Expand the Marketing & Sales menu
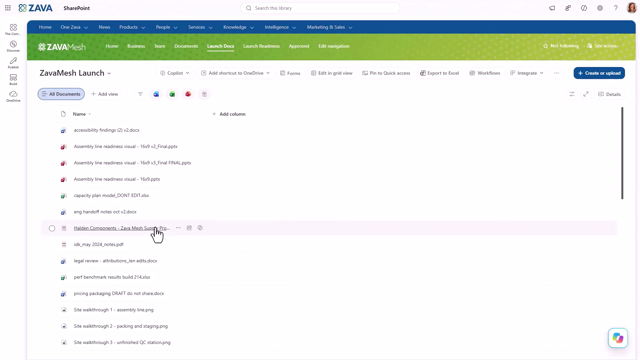640x360 pixels. [x=329, y=27]
